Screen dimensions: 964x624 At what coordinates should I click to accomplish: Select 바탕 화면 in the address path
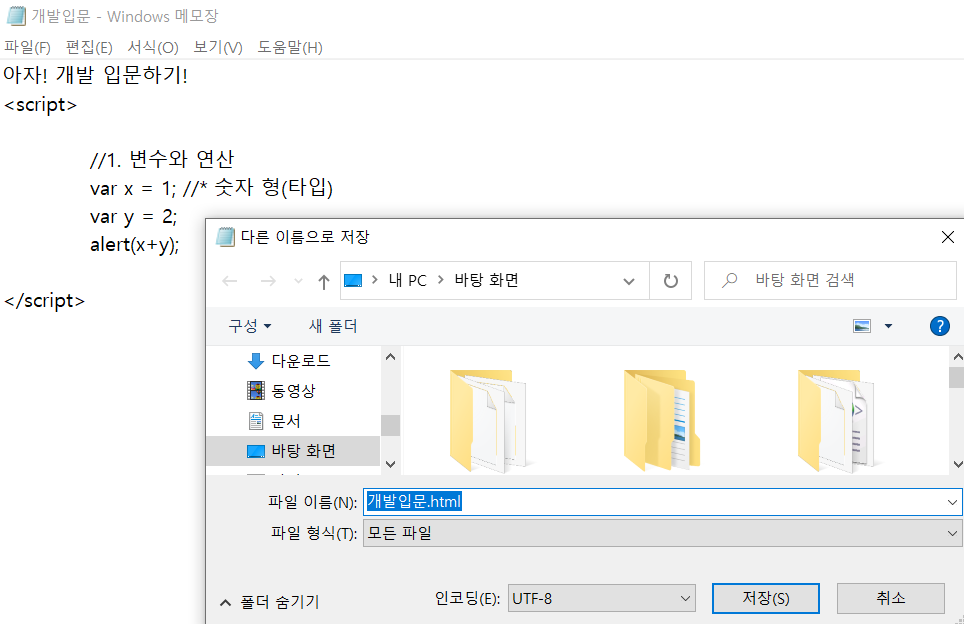click(x=486, y=280)
